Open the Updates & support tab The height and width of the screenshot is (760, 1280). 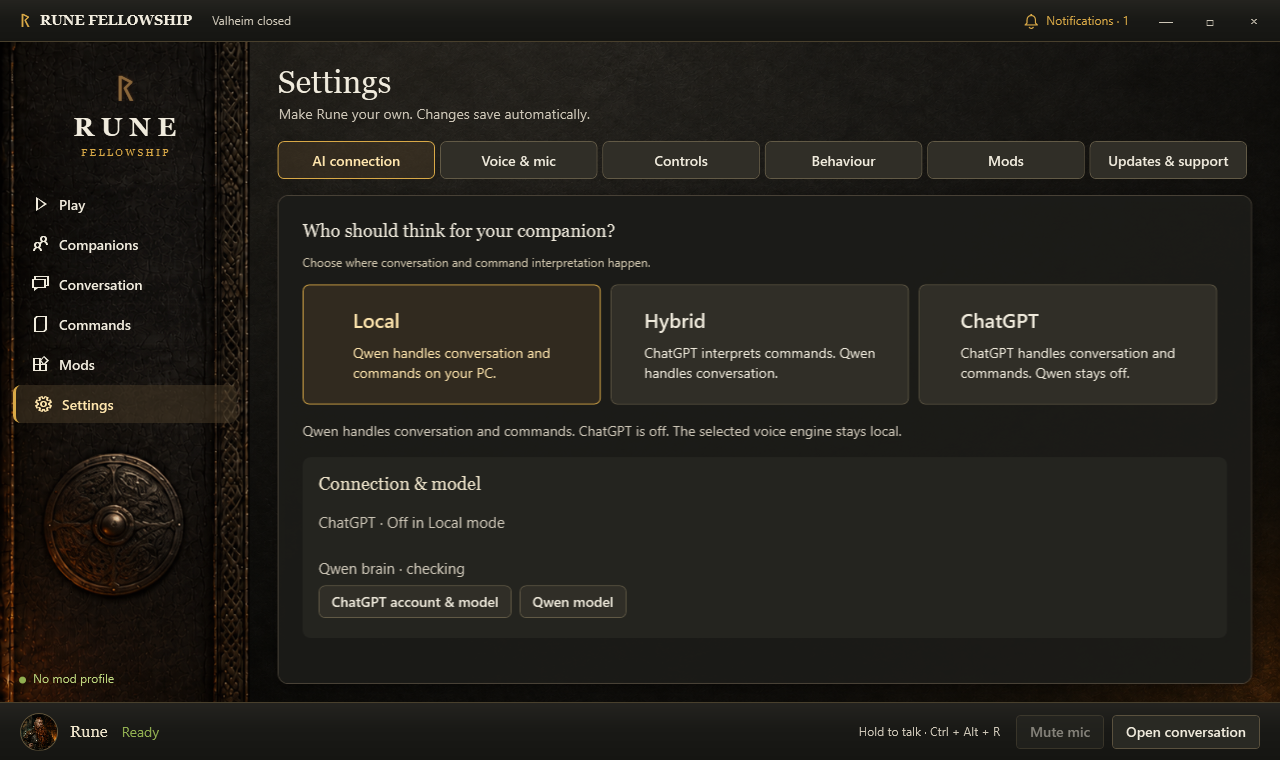(1168, 160)
